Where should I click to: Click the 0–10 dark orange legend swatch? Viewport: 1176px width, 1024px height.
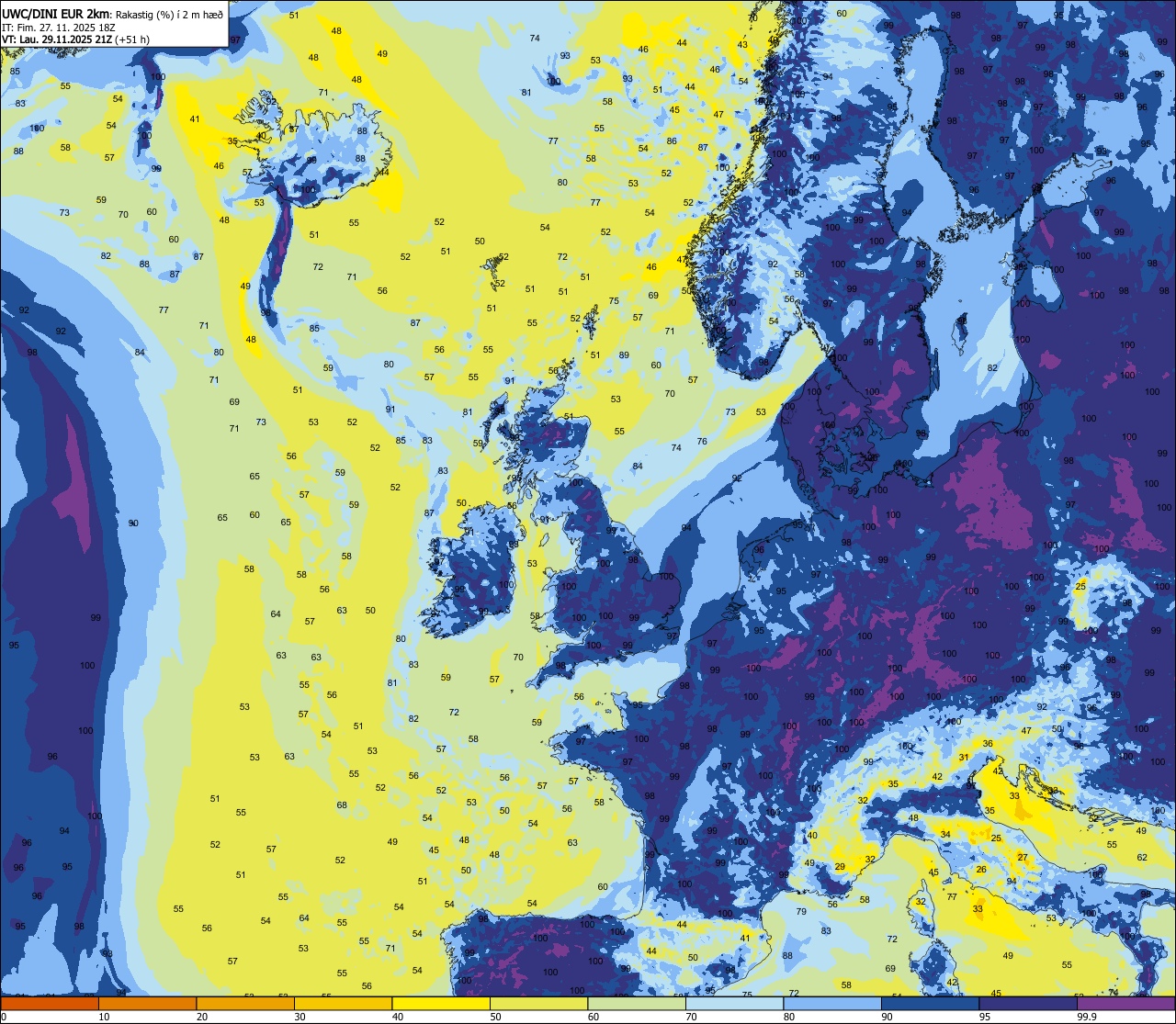click(50, 1003)
